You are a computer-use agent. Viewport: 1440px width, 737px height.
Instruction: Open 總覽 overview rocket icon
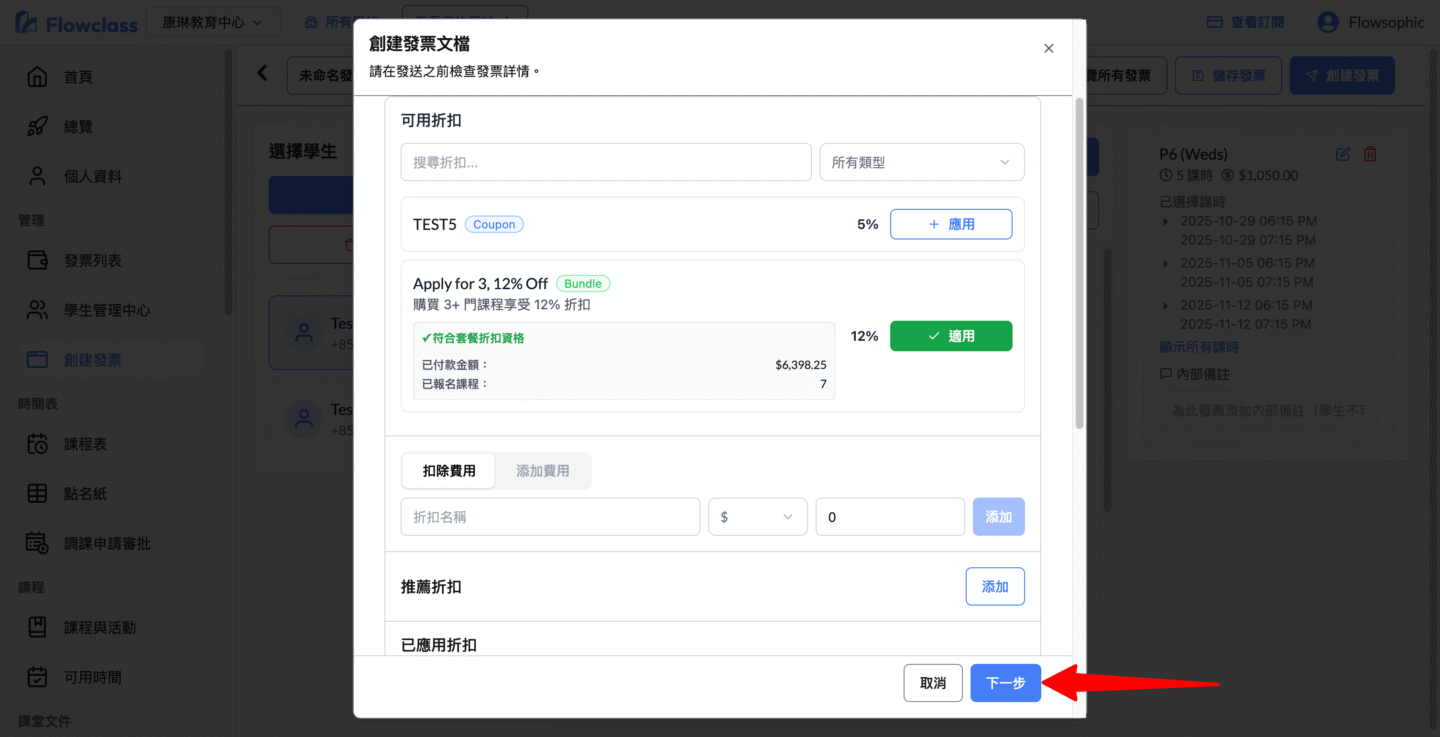click(37, 127)
